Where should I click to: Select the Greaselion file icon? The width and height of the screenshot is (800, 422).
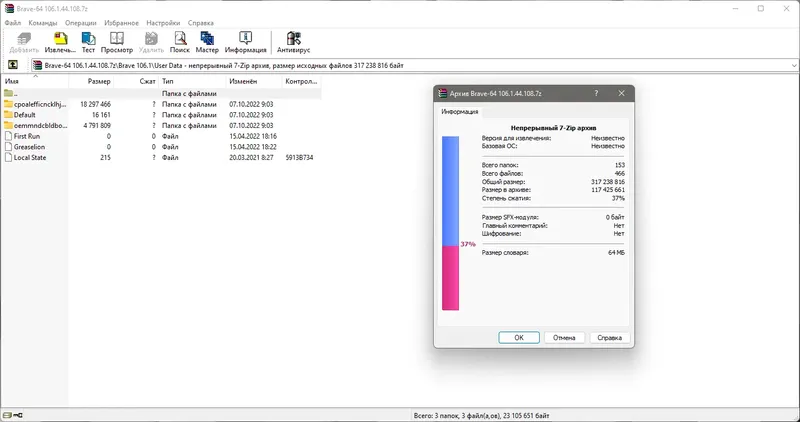(8, 147)
